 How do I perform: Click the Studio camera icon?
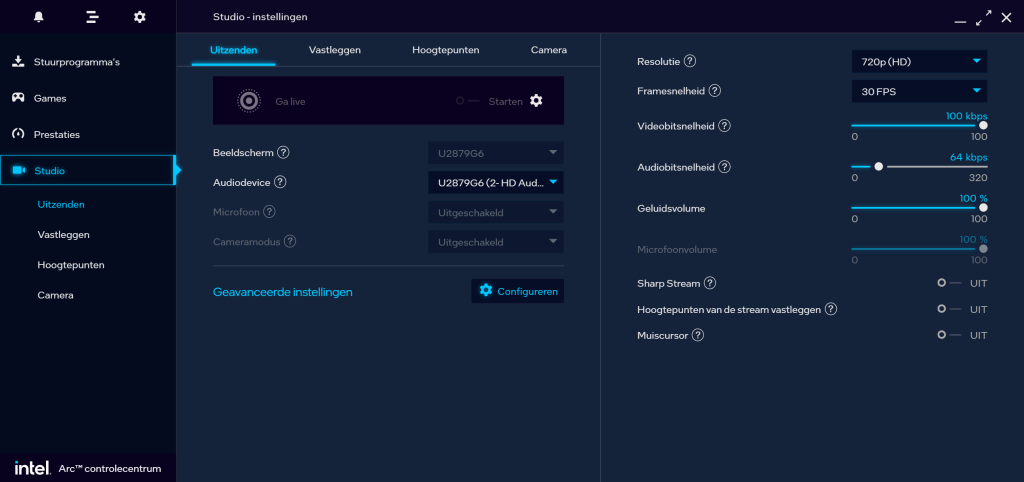point(18,170)
